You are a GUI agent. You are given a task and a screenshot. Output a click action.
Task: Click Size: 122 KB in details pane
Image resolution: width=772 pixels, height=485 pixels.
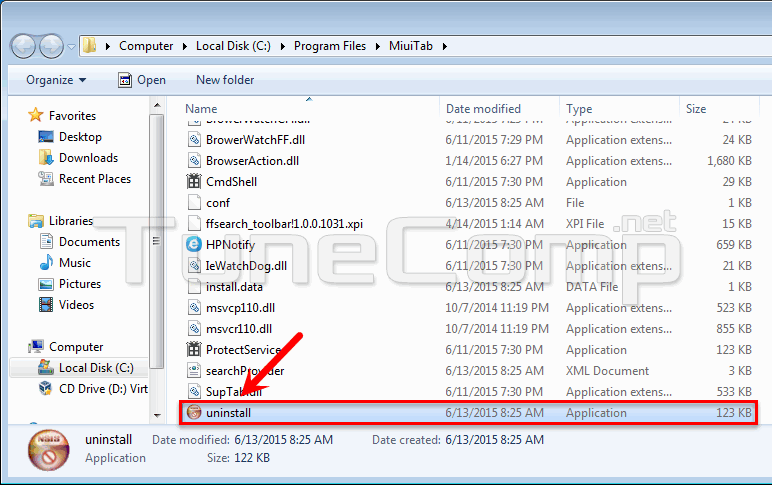[x=238, y=458]
